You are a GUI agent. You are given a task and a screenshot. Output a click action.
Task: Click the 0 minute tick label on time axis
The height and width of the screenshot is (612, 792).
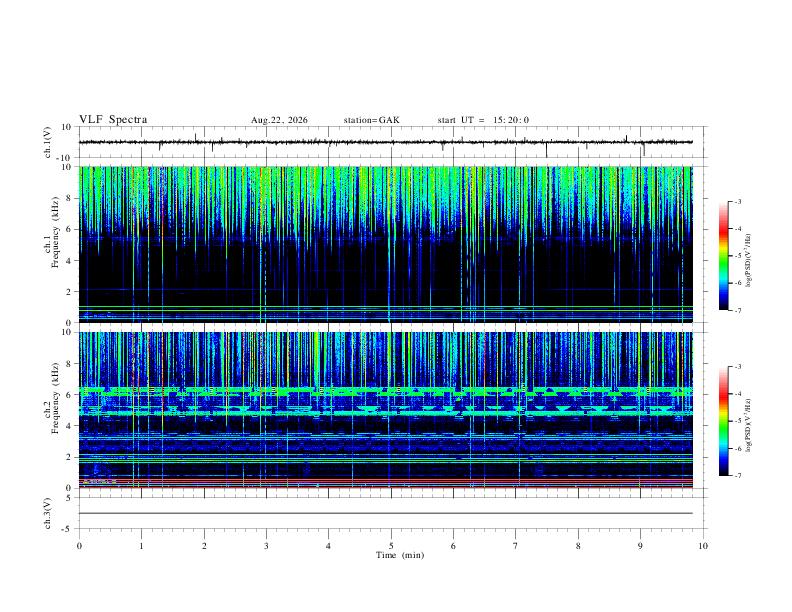point(79,546)
